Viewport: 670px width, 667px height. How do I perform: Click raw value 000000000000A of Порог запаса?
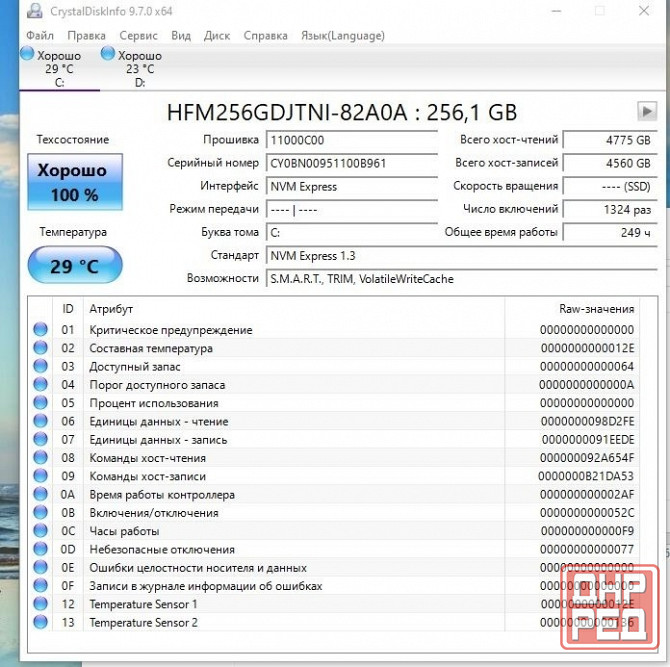click(587, 385)
